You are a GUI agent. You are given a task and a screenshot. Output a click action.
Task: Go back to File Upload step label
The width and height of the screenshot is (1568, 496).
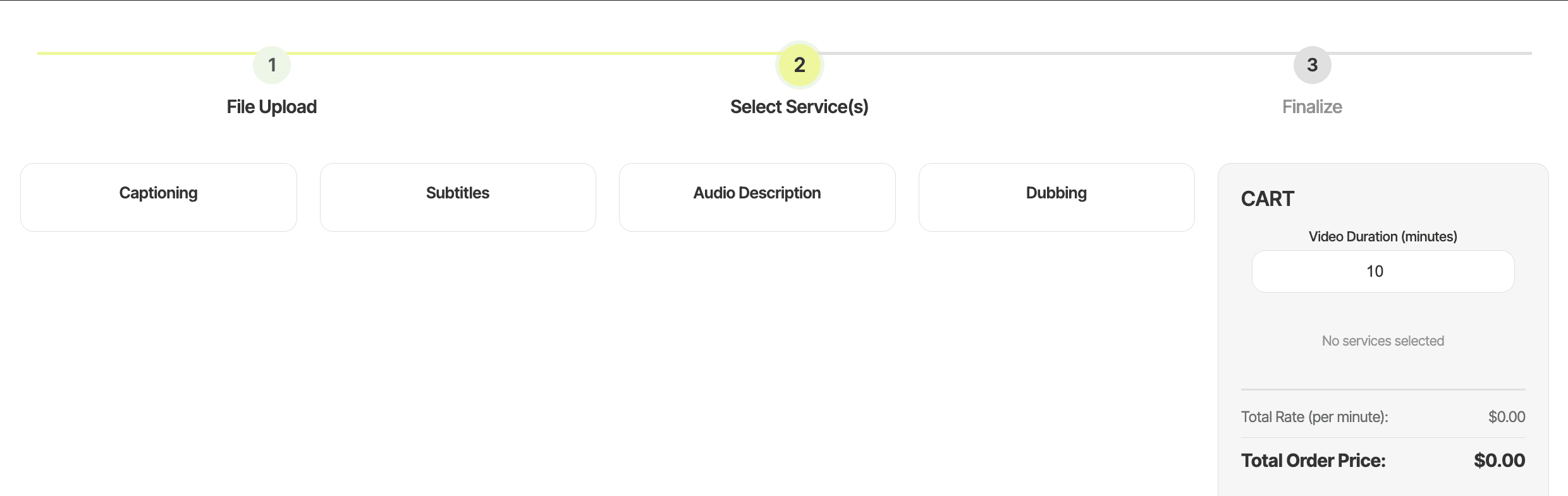point(272,107)
